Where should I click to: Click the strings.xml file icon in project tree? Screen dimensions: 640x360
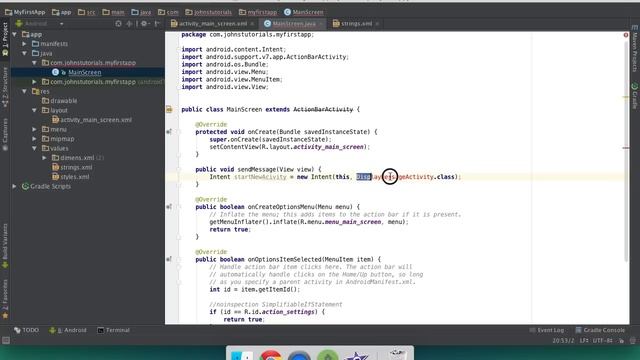click(56, 167)
